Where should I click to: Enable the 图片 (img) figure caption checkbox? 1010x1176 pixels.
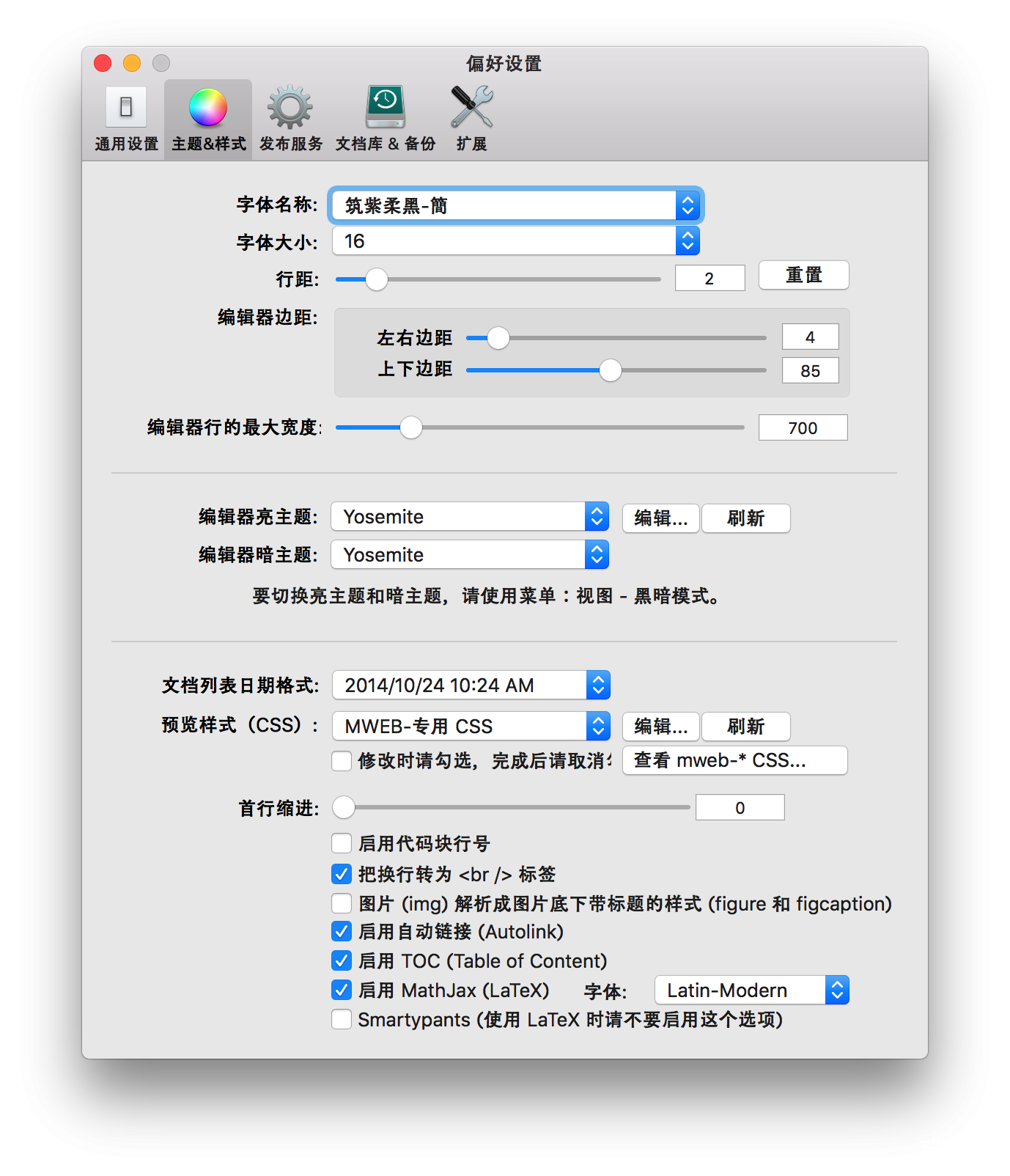(342, 903)
